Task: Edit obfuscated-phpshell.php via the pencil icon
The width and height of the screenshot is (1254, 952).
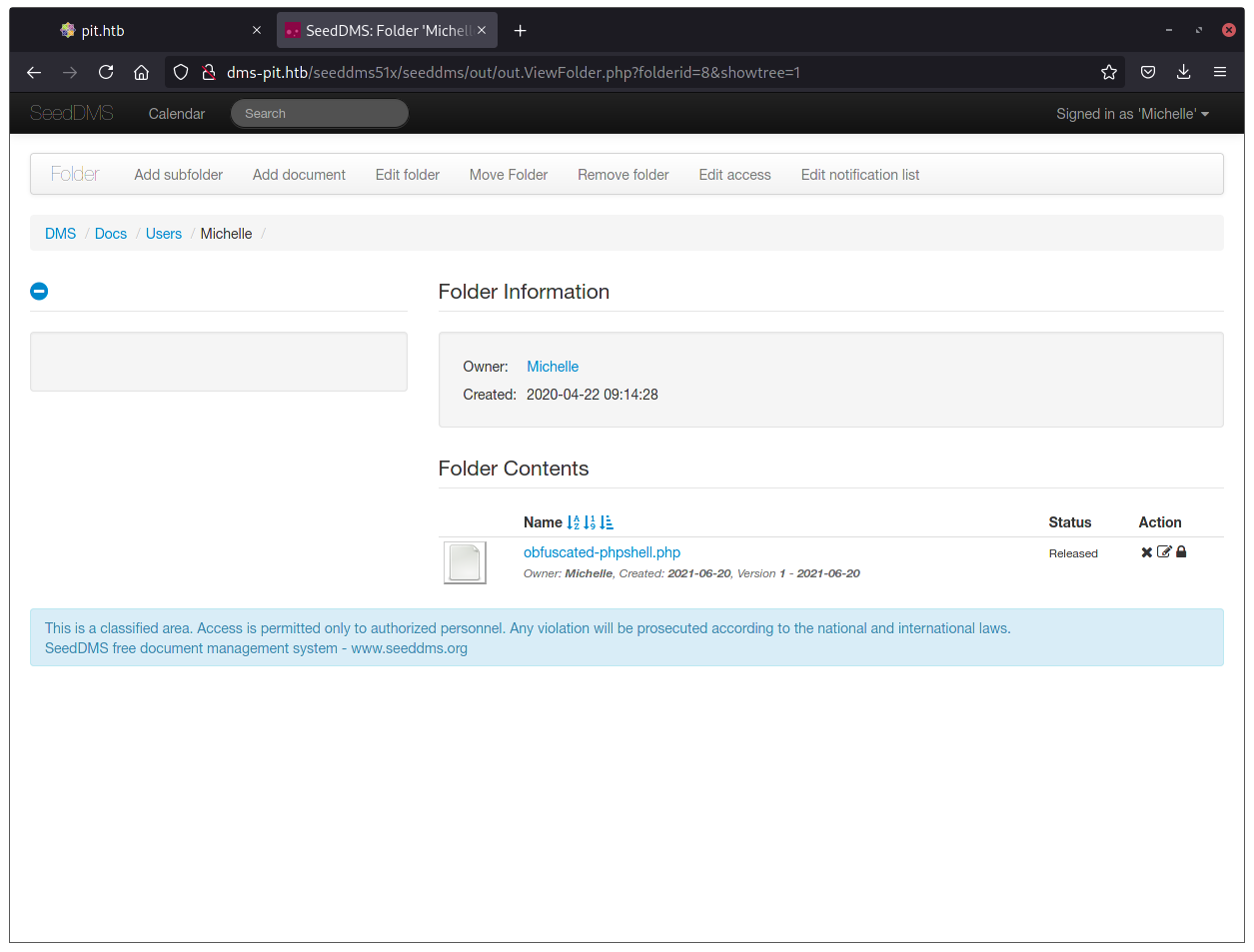Action: click(1163, 551)
